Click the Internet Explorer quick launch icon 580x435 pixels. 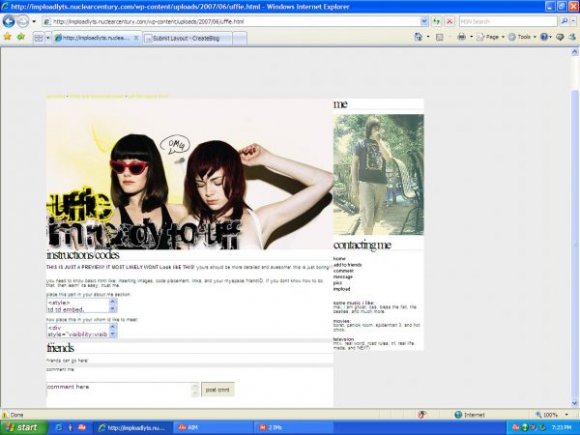click(x=58, y=428)
